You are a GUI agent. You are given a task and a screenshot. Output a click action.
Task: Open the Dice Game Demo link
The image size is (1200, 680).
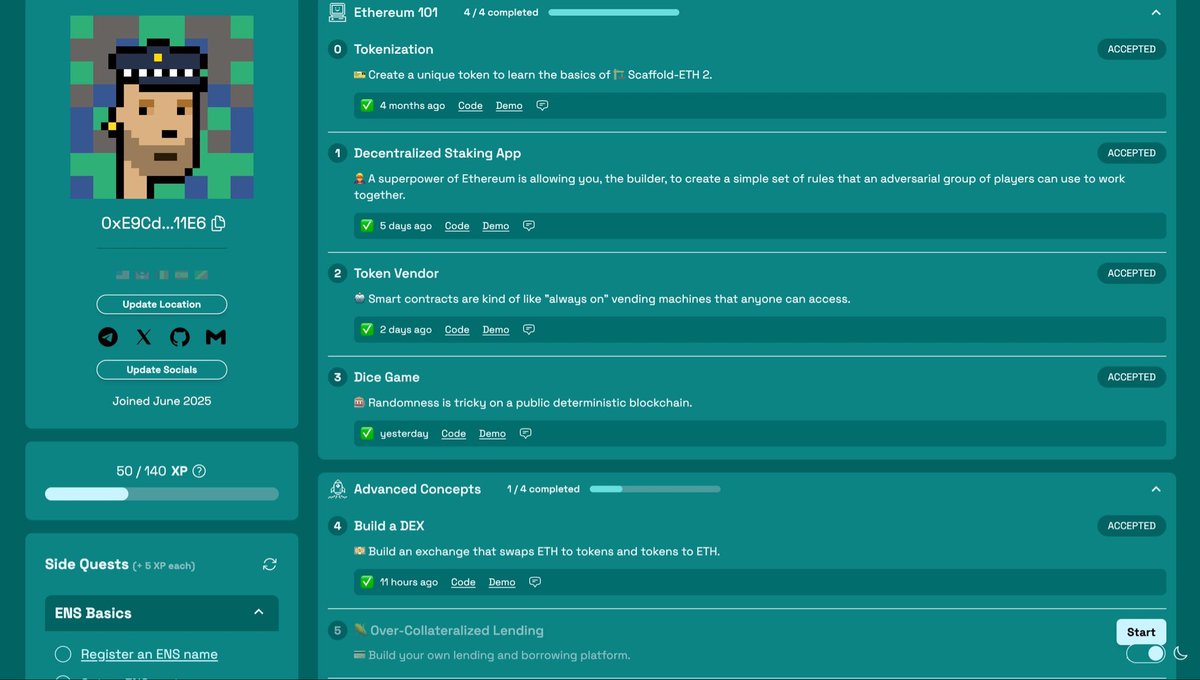(x=492, y=434)
